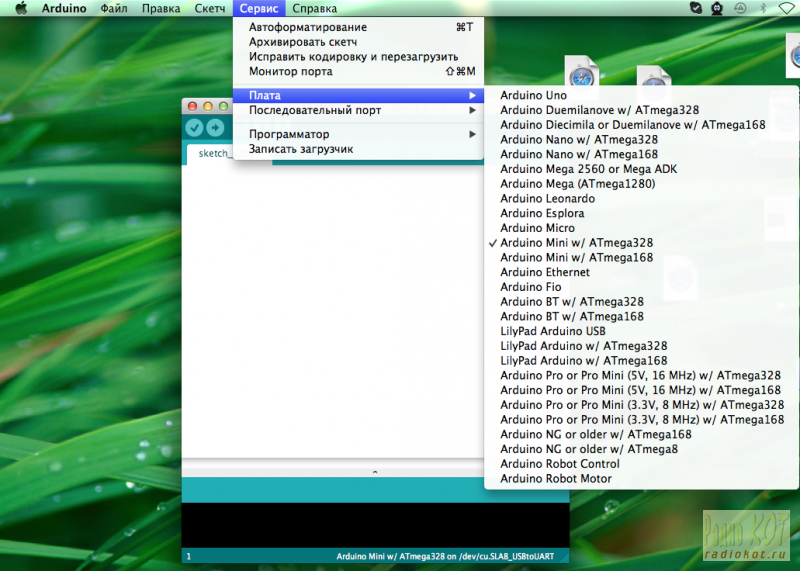Choose LilyPad Arduino w/ ATmega328
The width and height of the screenshot is (800, 571).
(641, 346)
